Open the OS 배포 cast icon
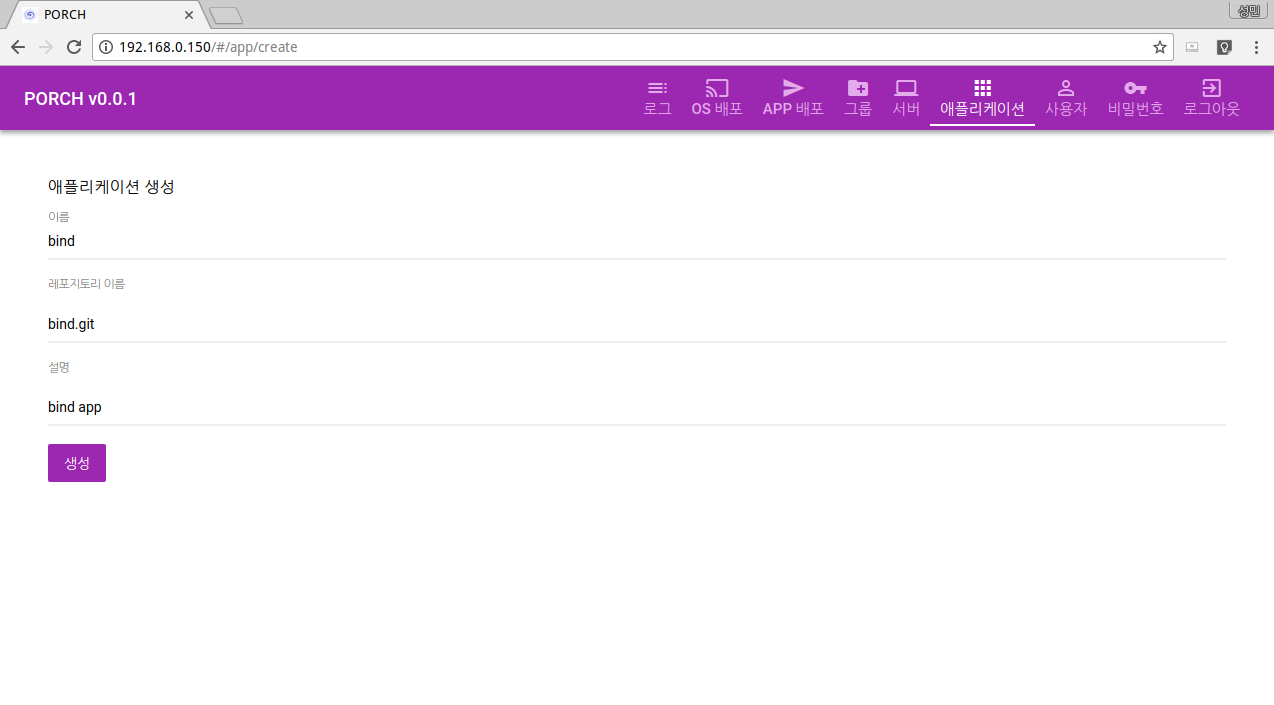This screenshot has height=705, width=1274. coord(717,88)
